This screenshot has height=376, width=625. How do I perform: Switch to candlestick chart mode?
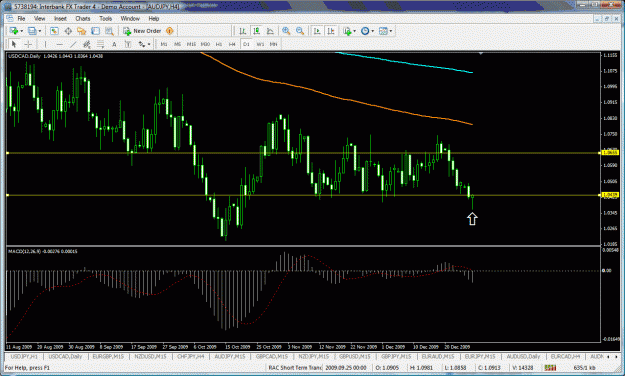(x=256, y=31)
